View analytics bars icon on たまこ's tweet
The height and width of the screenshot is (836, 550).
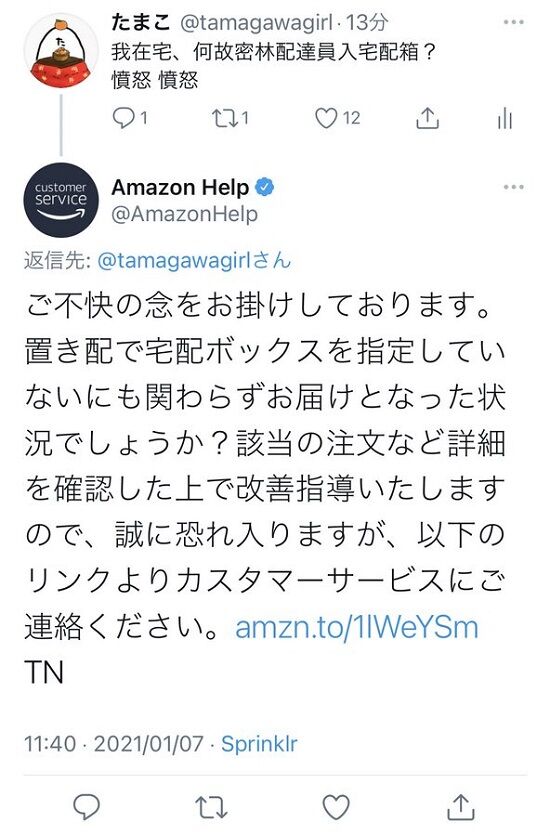(504, 118)
